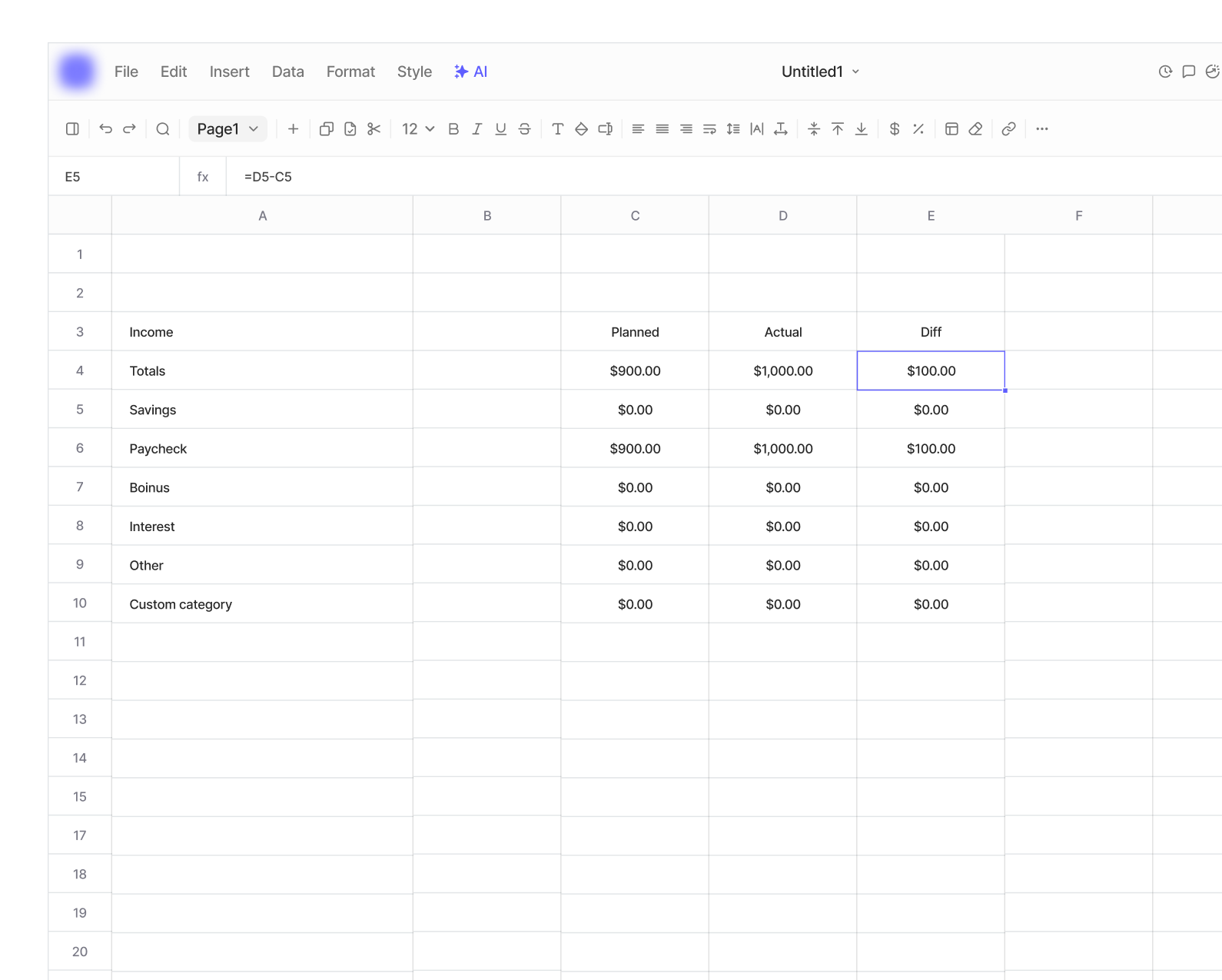Screen dimensions: 1222x980
Task: Clear formatting with the eraser icon
Action: click(x=975, y=129)
